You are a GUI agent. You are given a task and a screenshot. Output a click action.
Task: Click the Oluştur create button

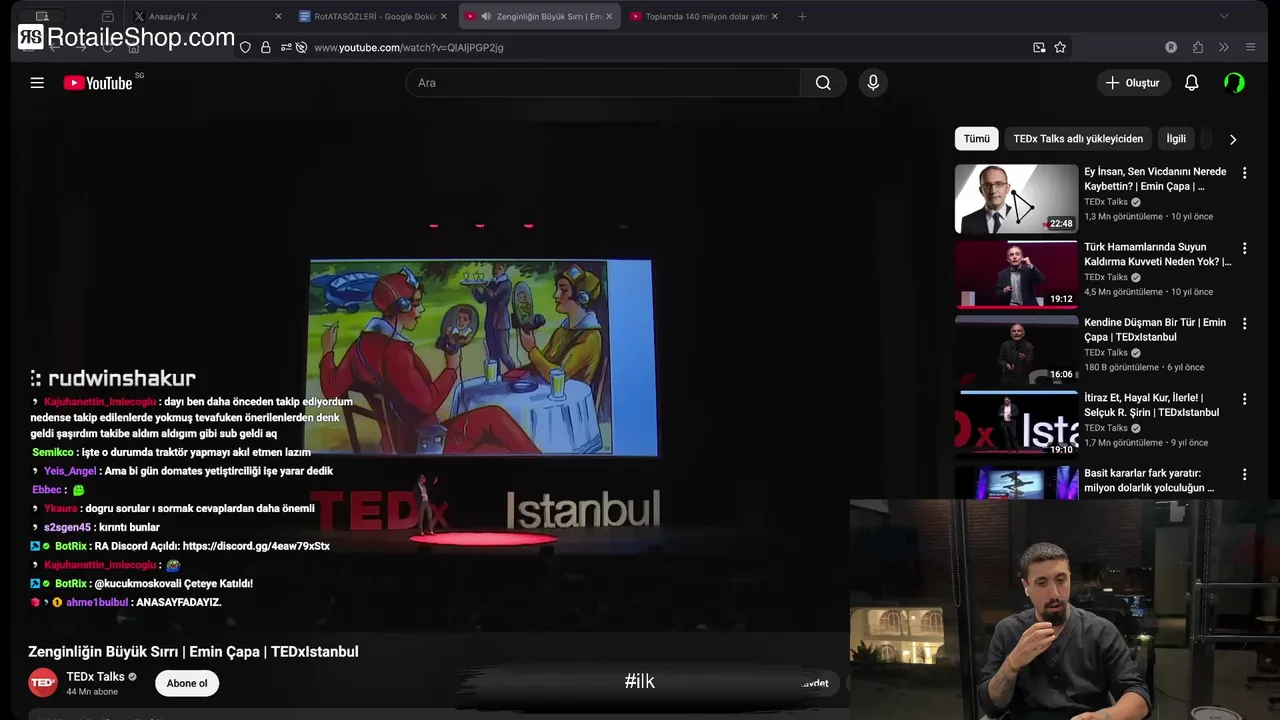[1133, 83]
